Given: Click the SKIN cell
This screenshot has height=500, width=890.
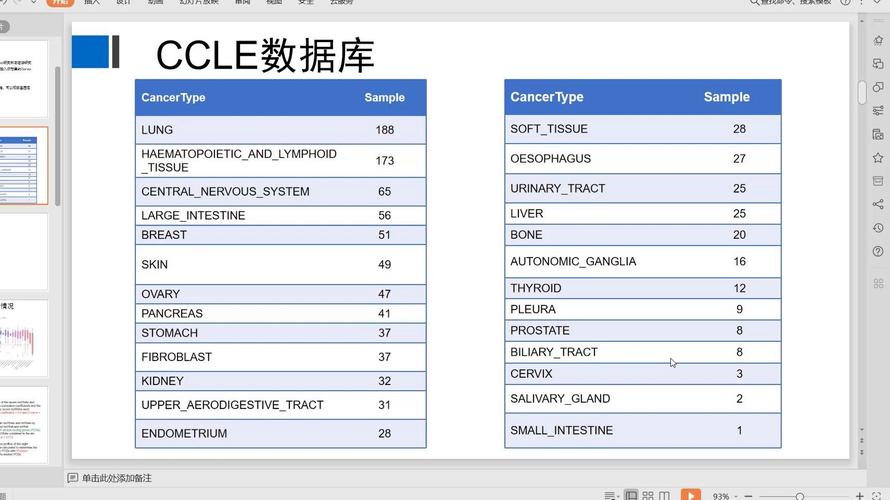Looking at the screenshot, I should [154, 264].
